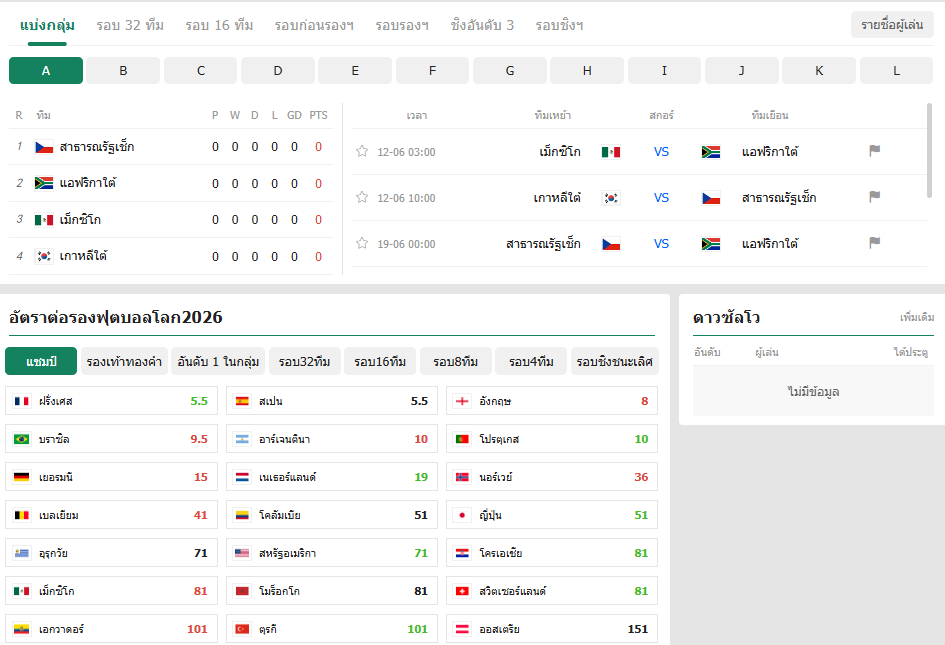Toggle favorite star for 19-06 00:00 match
The image size is (945, 645).
pos(362,243)
